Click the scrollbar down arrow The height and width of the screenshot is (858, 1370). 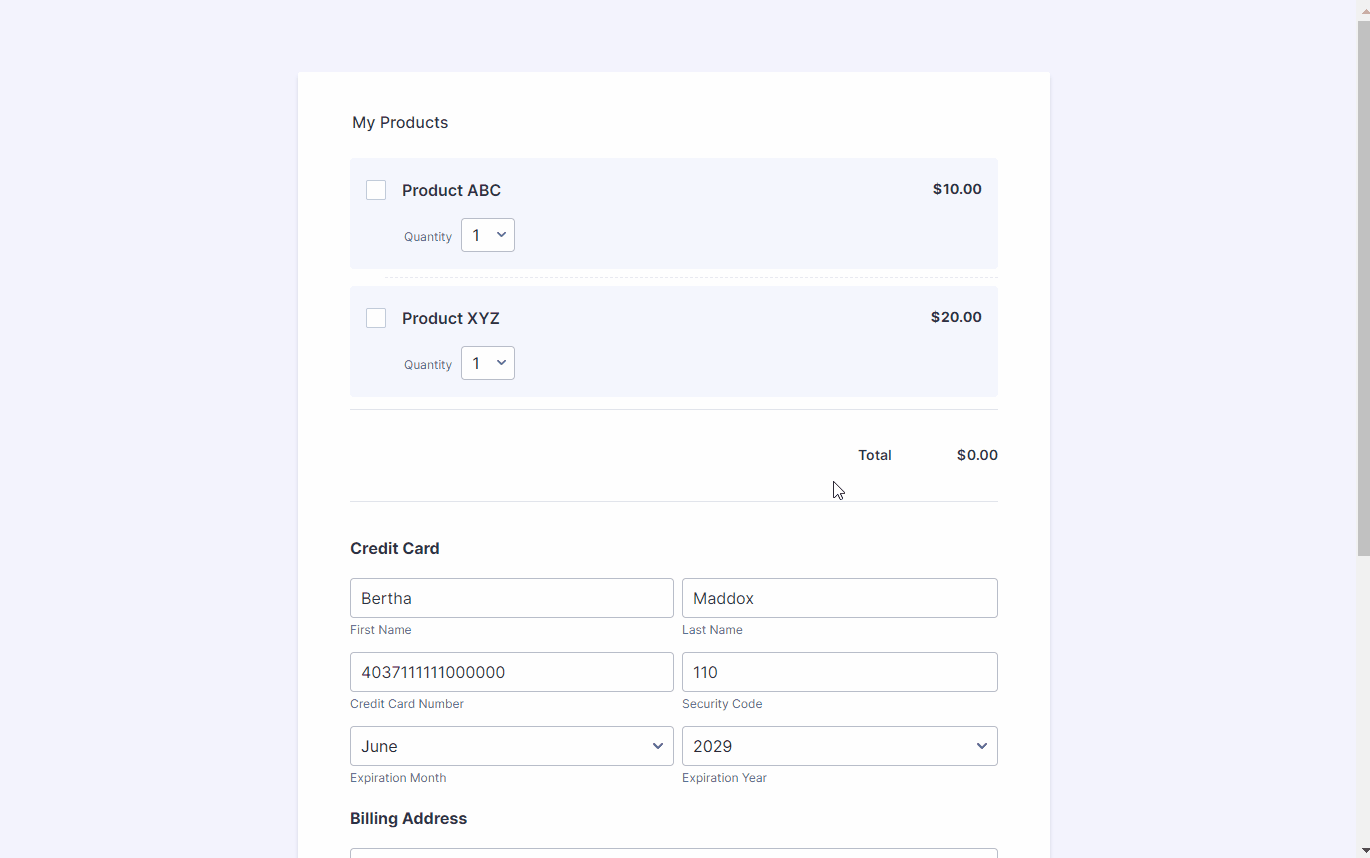point(1363,851)
